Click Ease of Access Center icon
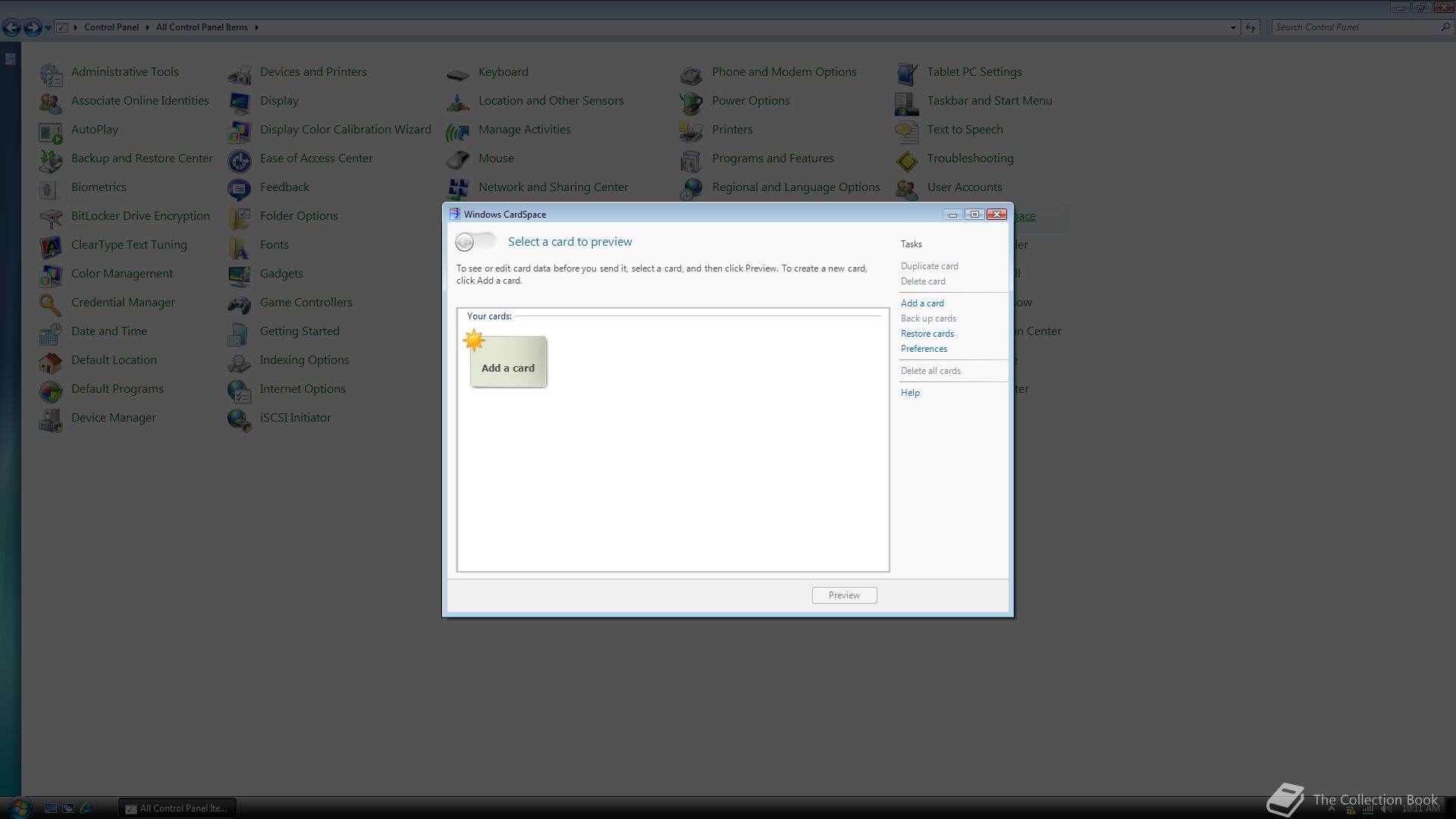The height and width of the screenshot is (819, 1456). pos(240,160)
